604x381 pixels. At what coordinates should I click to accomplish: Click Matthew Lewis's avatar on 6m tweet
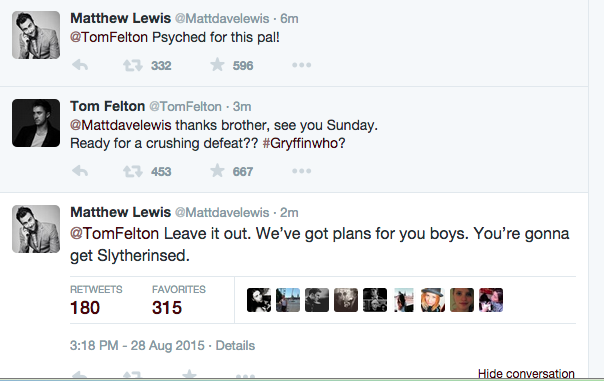36,35
